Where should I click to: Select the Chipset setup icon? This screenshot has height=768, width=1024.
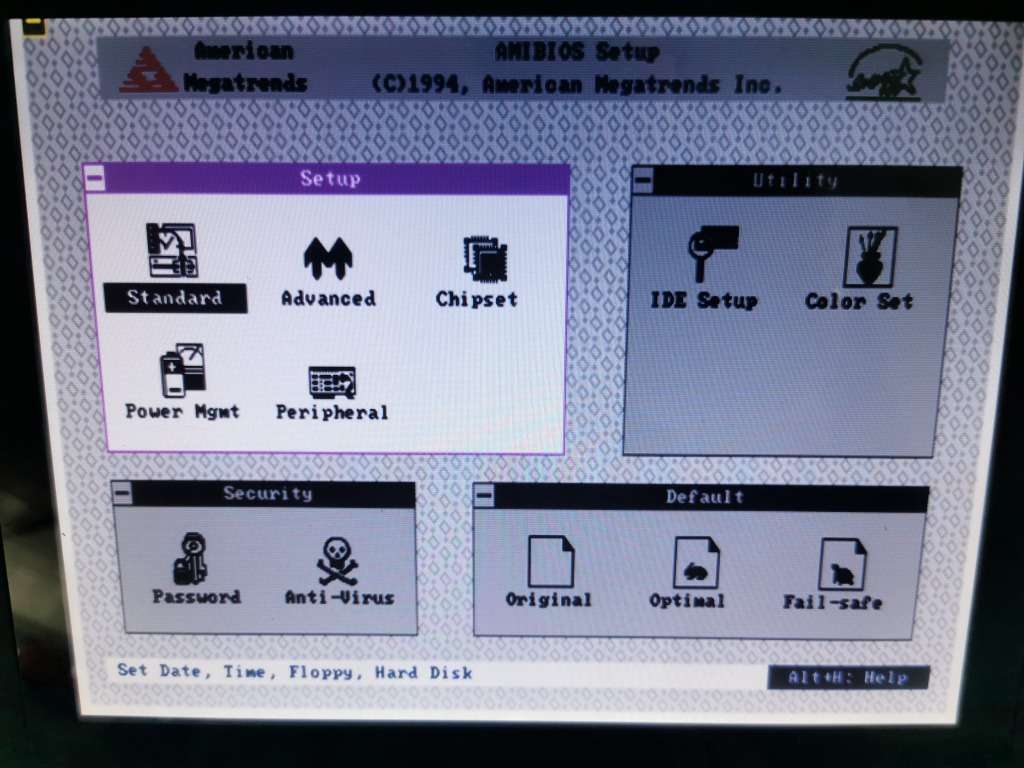coord(484,258)
